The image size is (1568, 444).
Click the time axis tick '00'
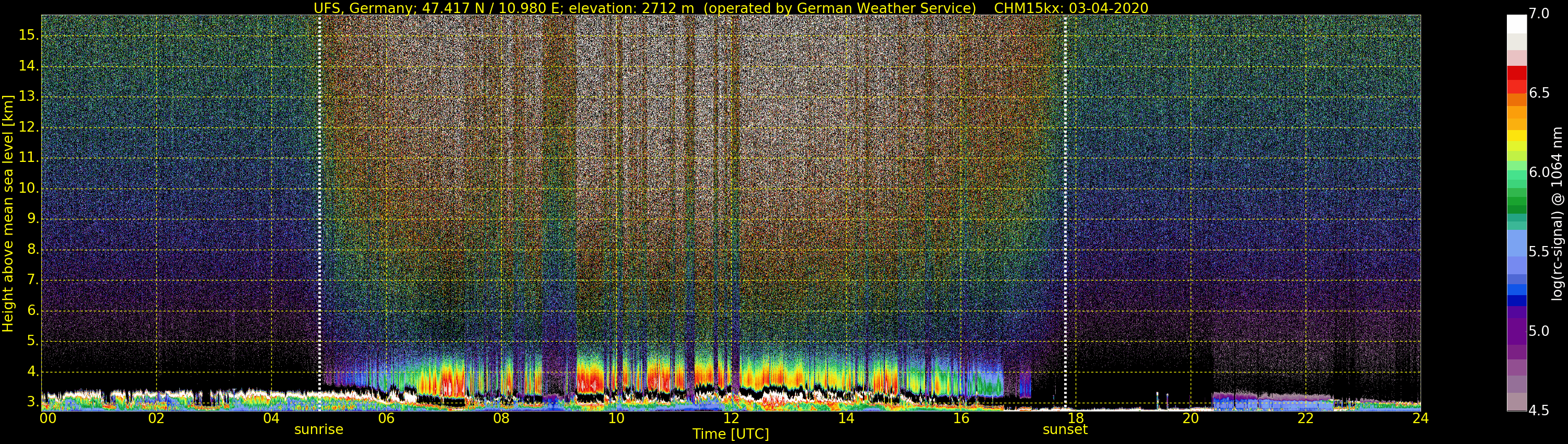point(48,418)
